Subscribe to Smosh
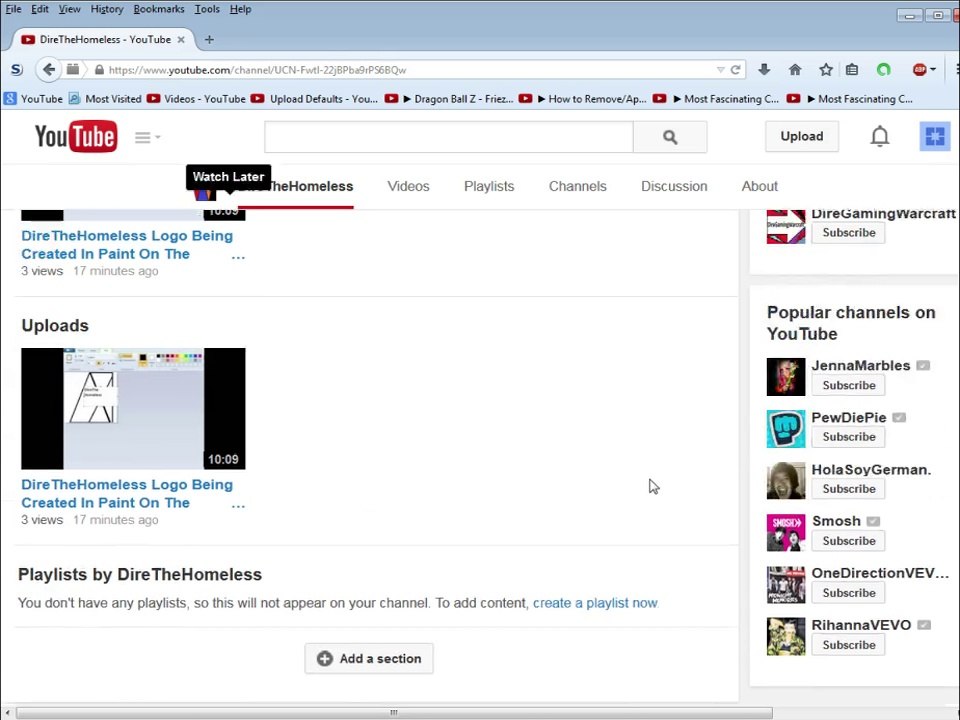 click(x=848, y=541)
